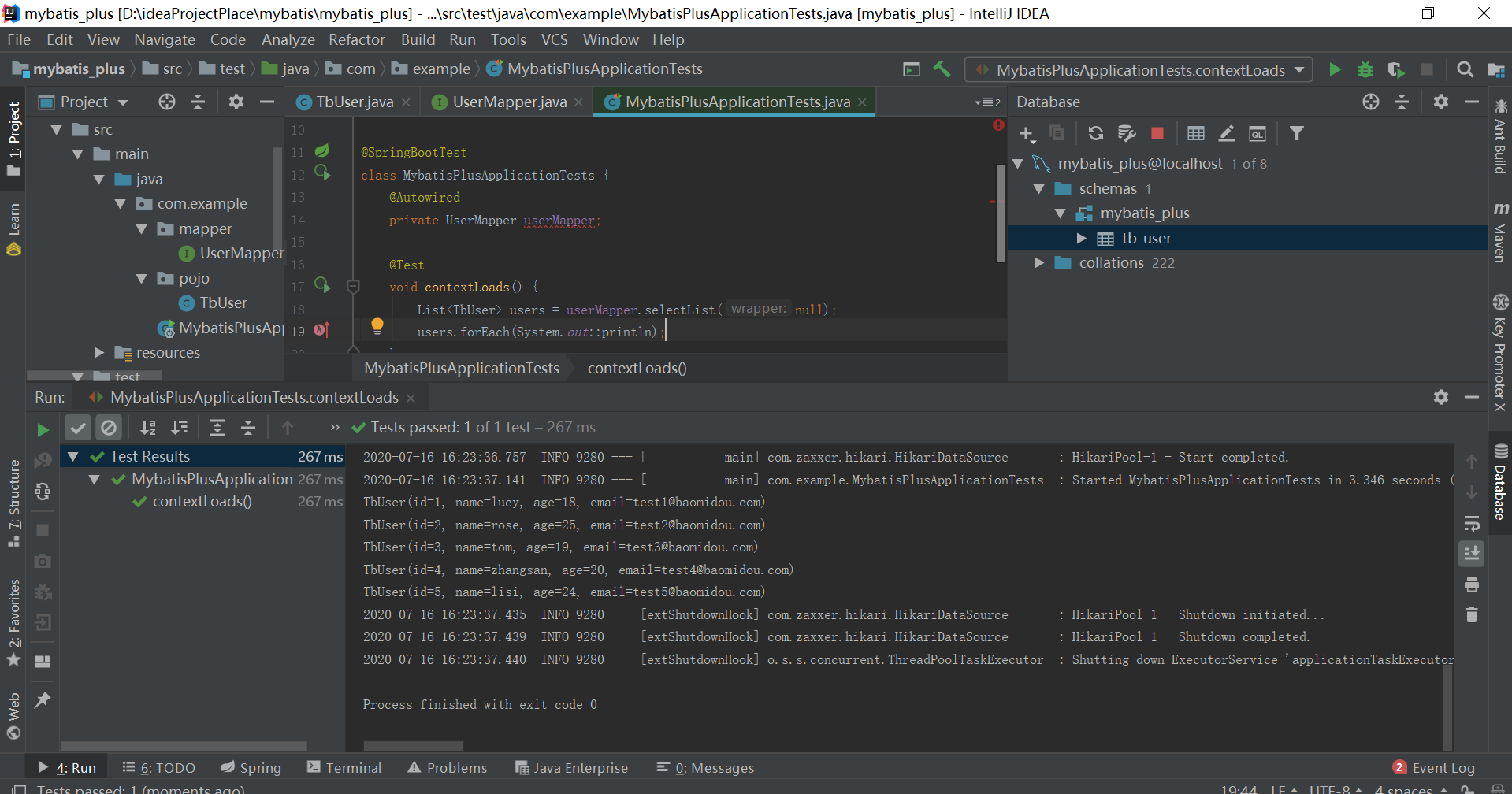Open the Refactor menu
The height and width of the screenshot is (794, 1512).
pyautogui.click(x=357, y=39)
